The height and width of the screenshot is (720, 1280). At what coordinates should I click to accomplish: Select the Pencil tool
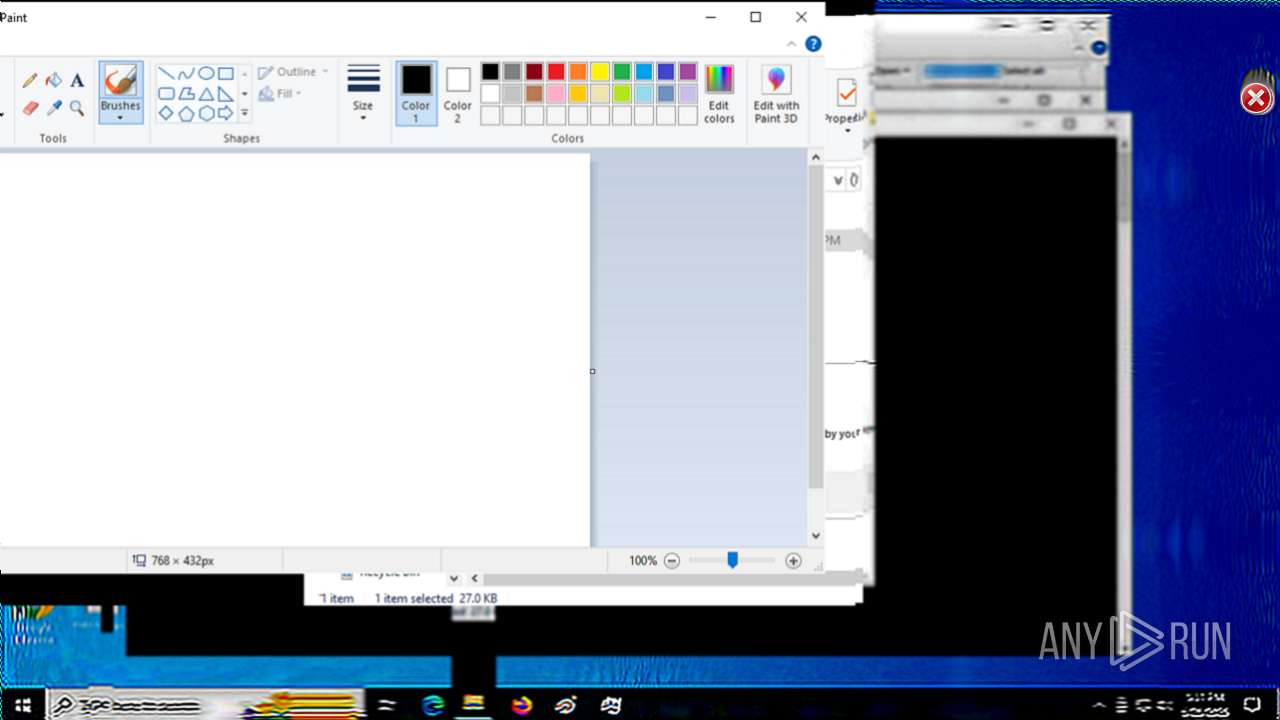[30, 80]
